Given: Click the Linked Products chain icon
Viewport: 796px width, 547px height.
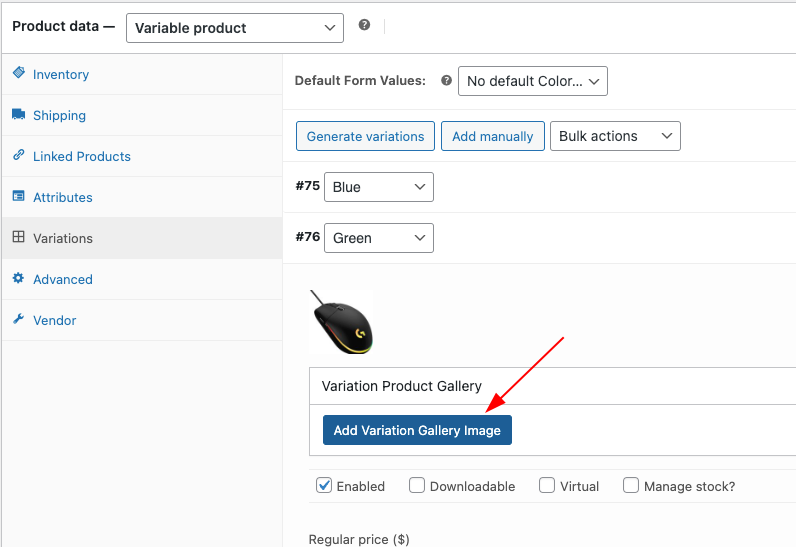Looking at the screenshot, I should coord(19,155).
